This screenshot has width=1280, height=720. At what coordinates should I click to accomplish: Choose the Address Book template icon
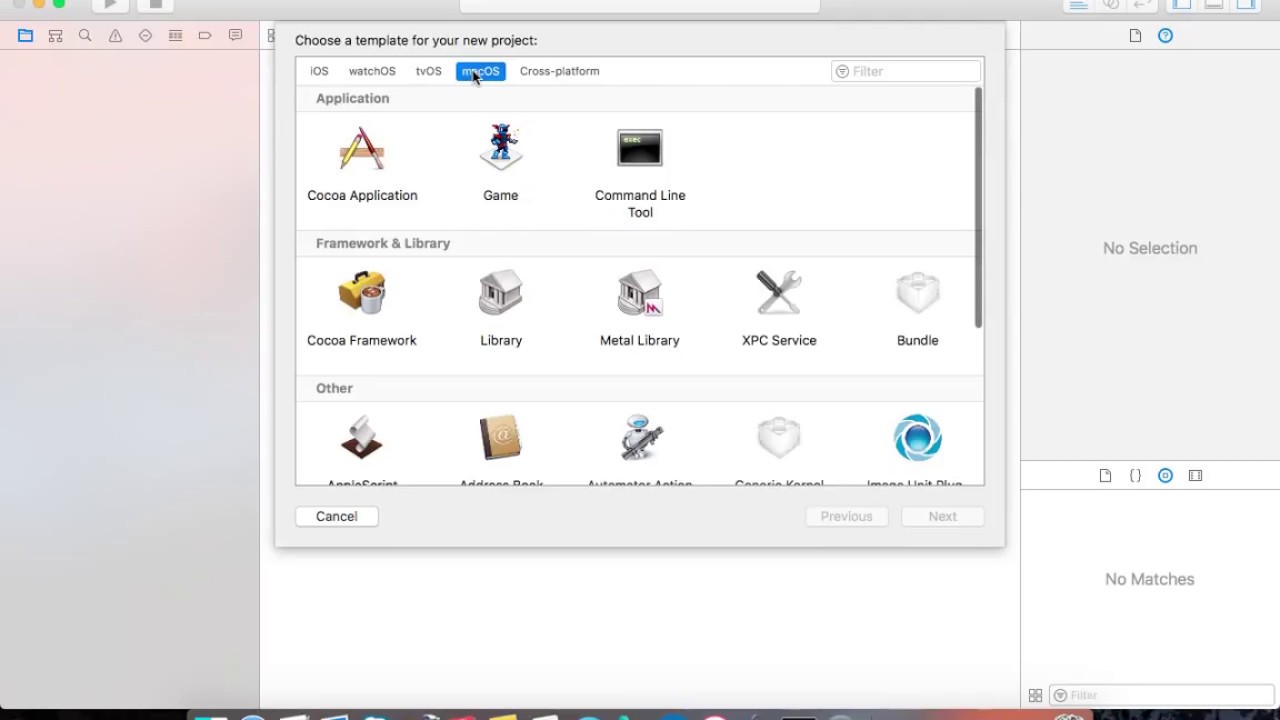501,438
